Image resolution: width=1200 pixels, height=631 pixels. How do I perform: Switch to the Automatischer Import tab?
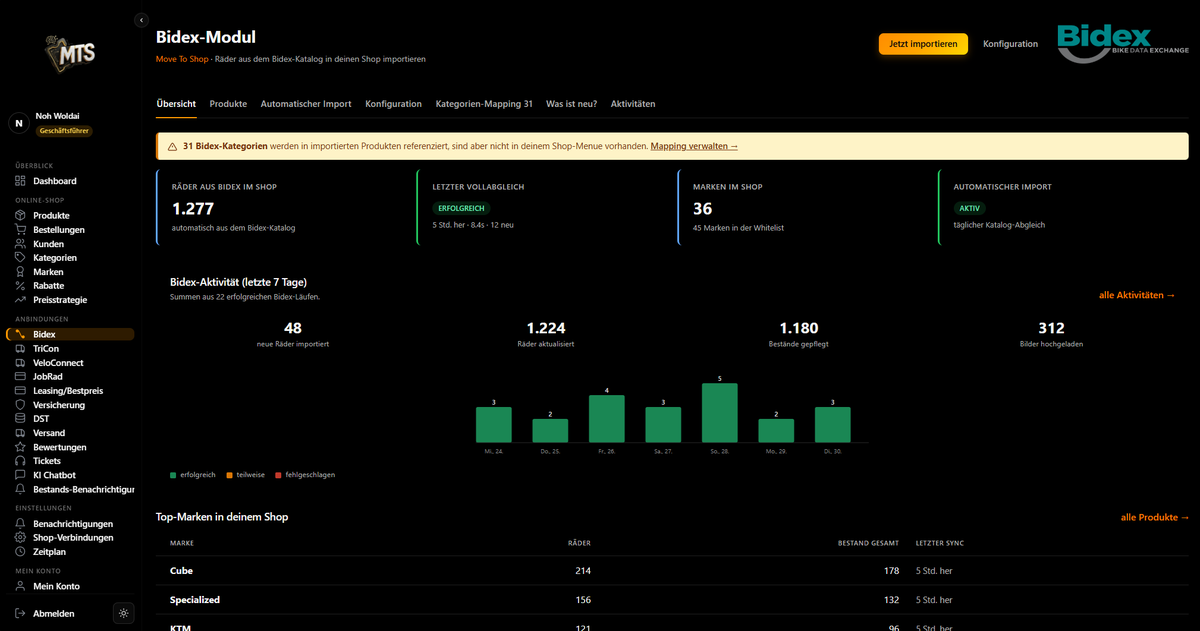306,104
